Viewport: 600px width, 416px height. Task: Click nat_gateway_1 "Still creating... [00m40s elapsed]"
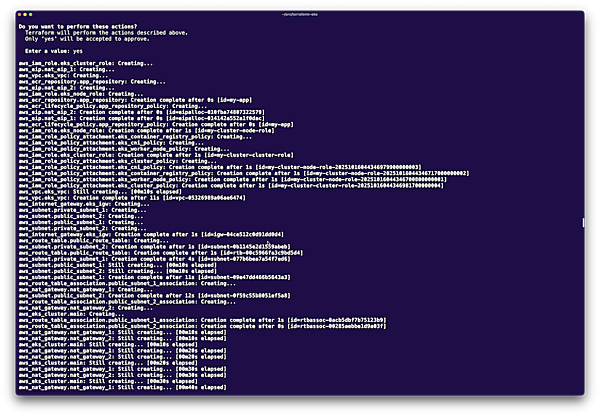coord(122,388)
